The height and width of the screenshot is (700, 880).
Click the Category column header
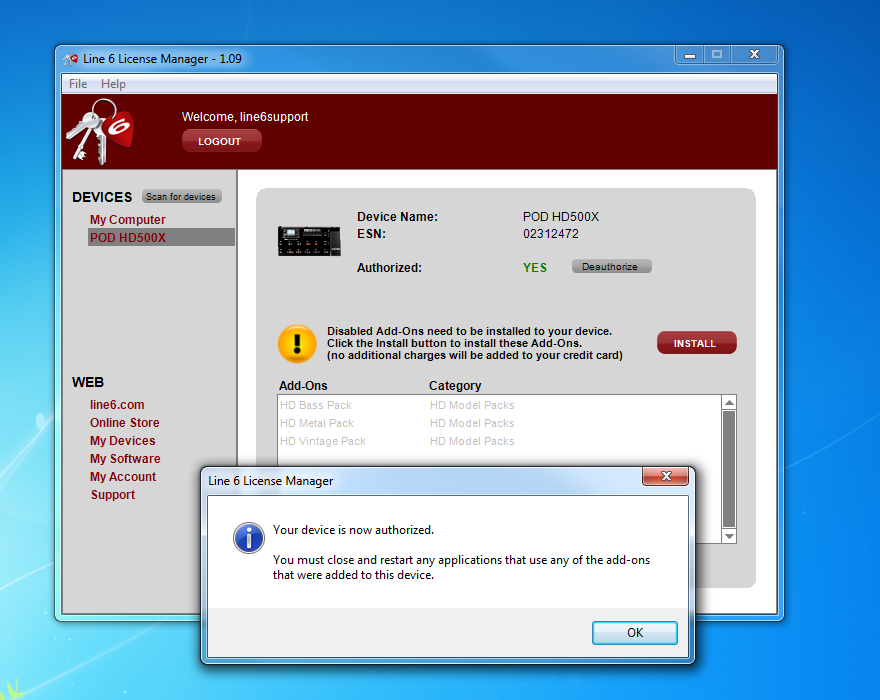click(455, 386)
